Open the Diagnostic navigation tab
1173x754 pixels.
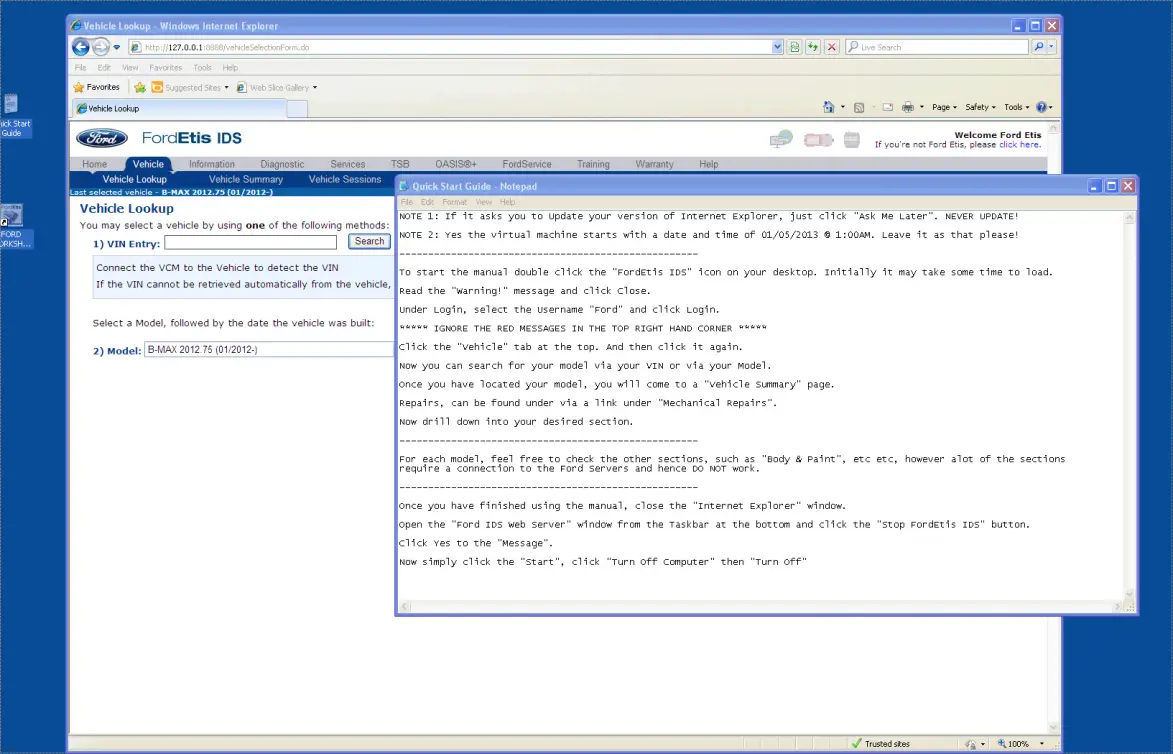click(x=282, y=164)
